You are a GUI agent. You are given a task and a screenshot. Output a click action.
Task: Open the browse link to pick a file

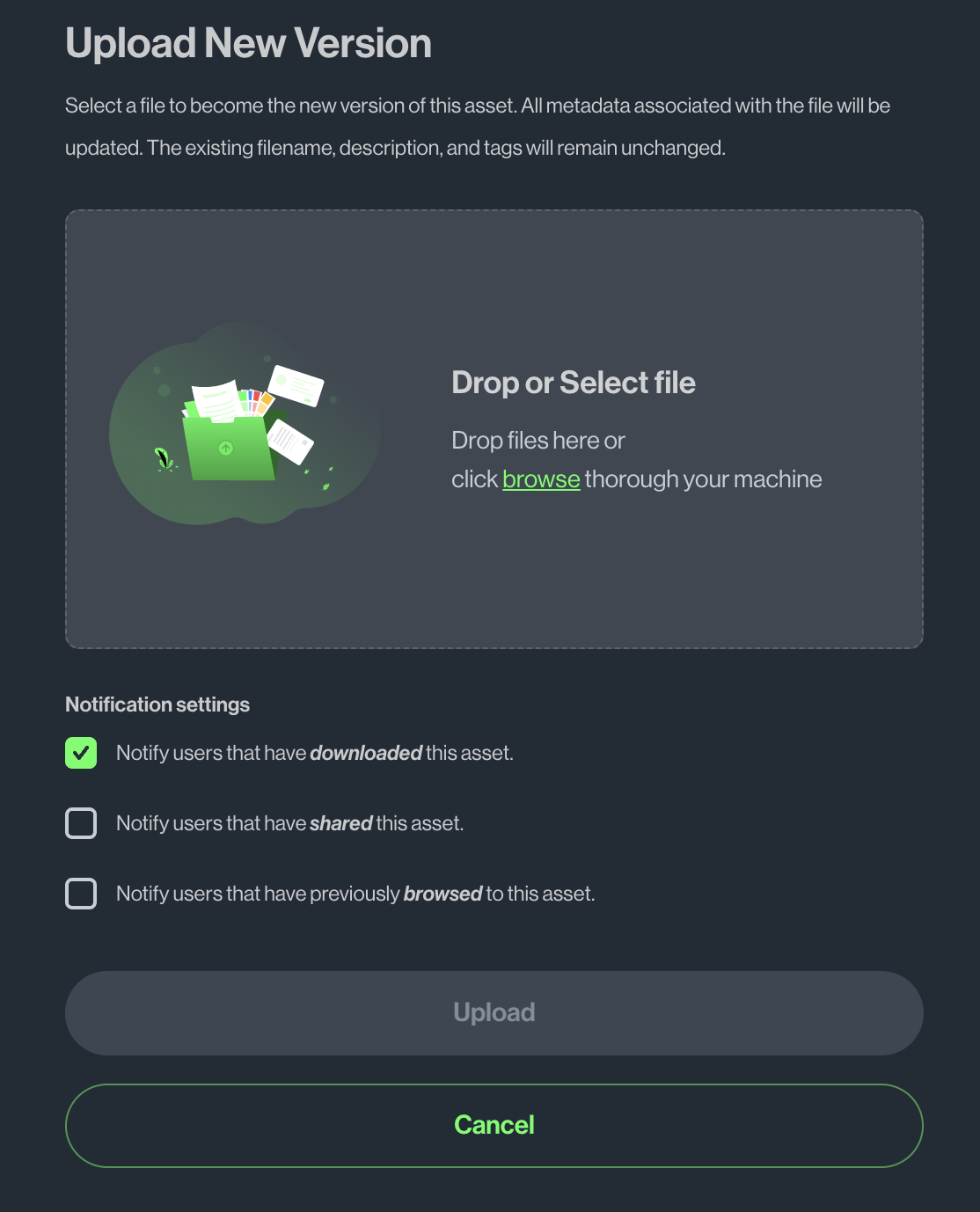coord(541,479)
